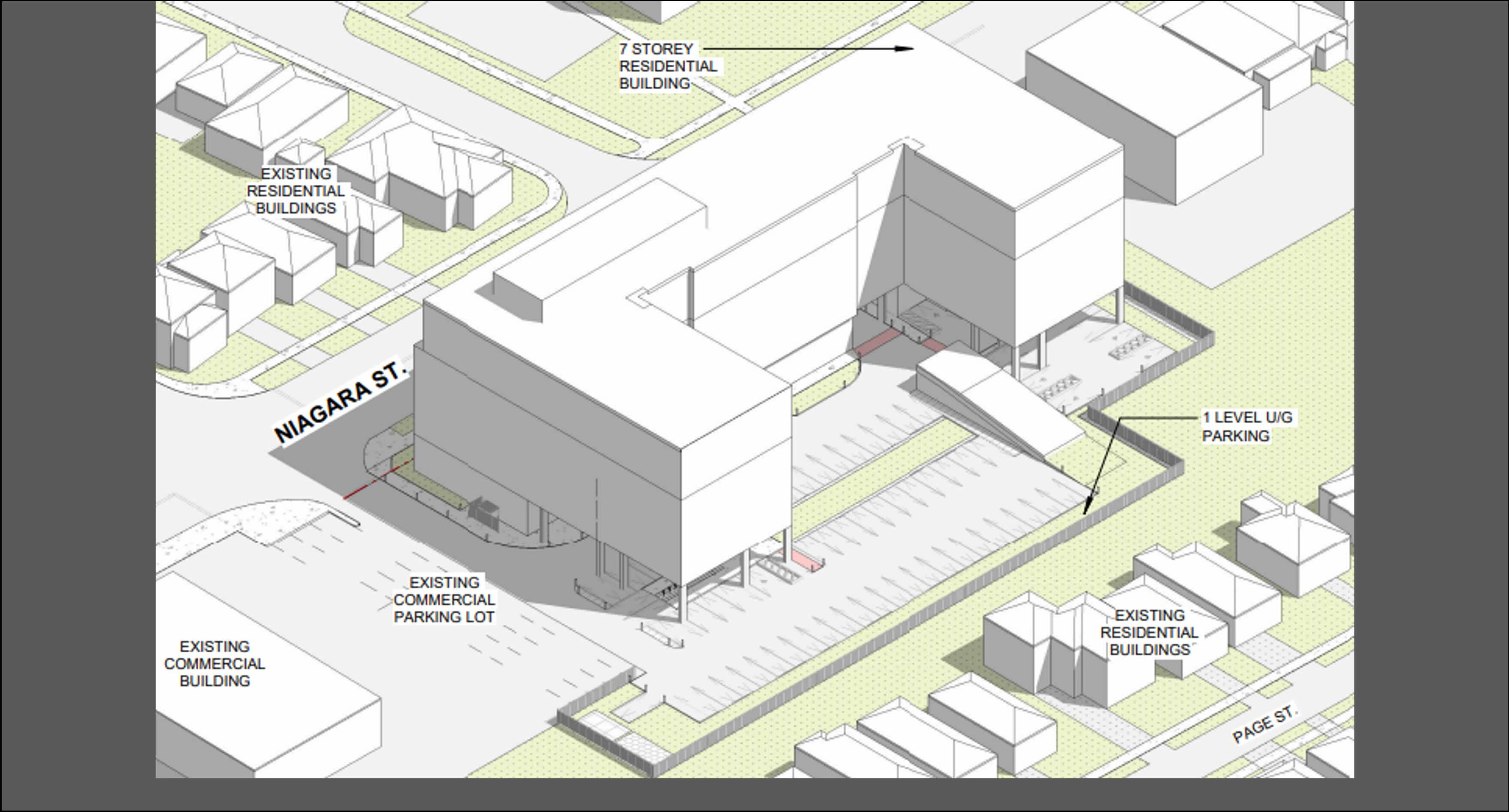Screen dimensions: 1509x812
Task: Select the 'NIAGARA ST.' street label
Action: tap(340, 402)
